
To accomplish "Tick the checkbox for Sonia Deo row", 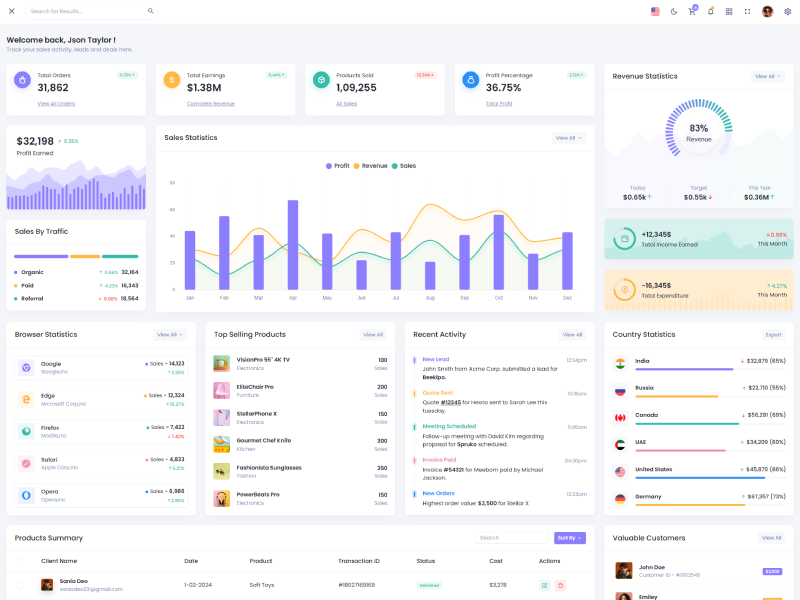I will tap(20, 585).
